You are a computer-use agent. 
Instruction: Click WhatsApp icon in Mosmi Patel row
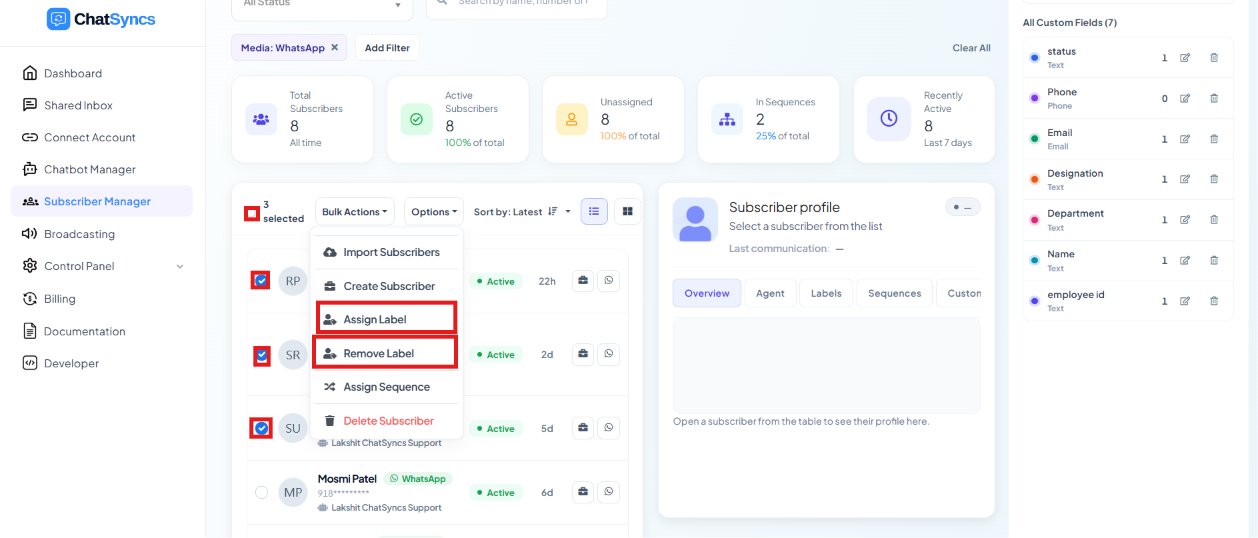(x=609, y=492)
